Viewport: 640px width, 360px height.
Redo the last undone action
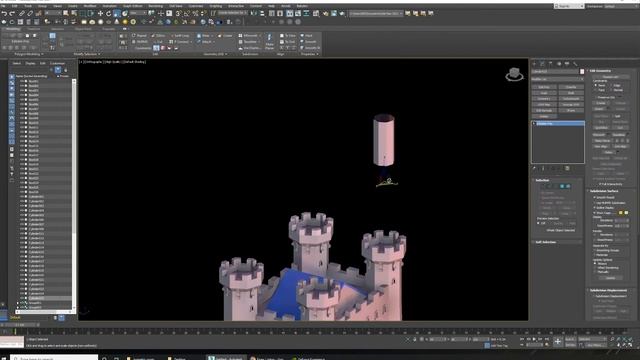[x=13, y=13]
